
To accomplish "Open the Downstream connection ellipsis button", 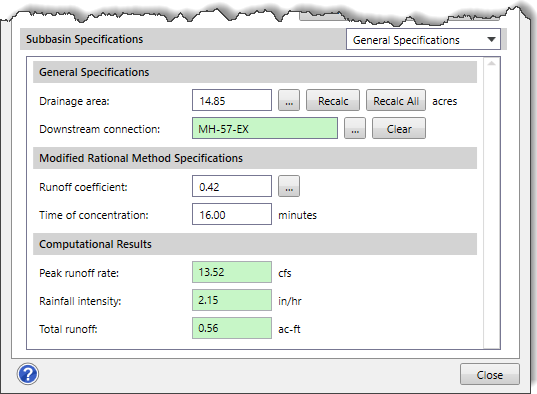I will [355, 128].
